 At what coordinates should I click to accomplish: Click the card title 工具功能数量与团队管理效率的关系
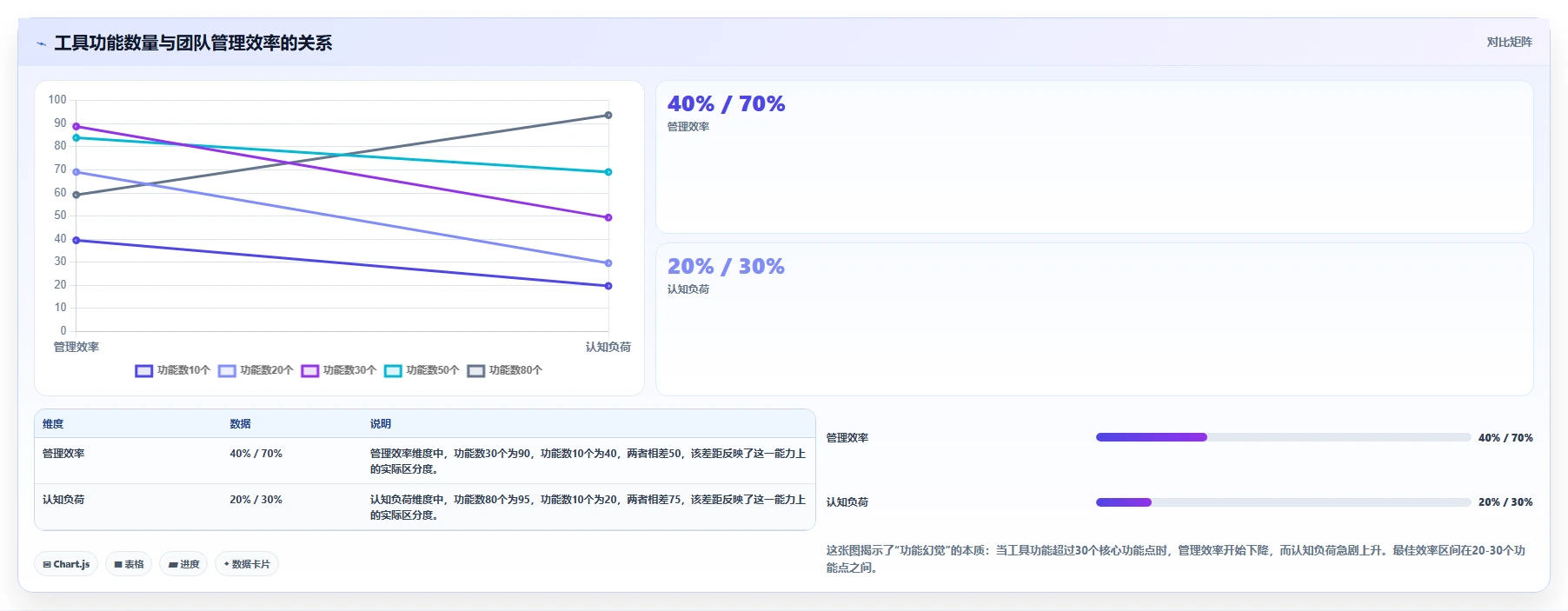193,43
